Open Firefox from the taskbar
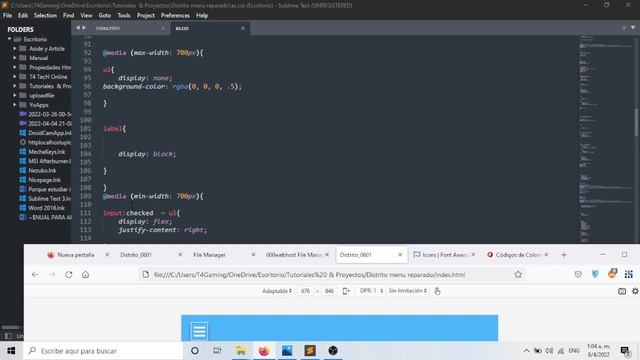Screen dimensions: 640x360 click(264, 351)
